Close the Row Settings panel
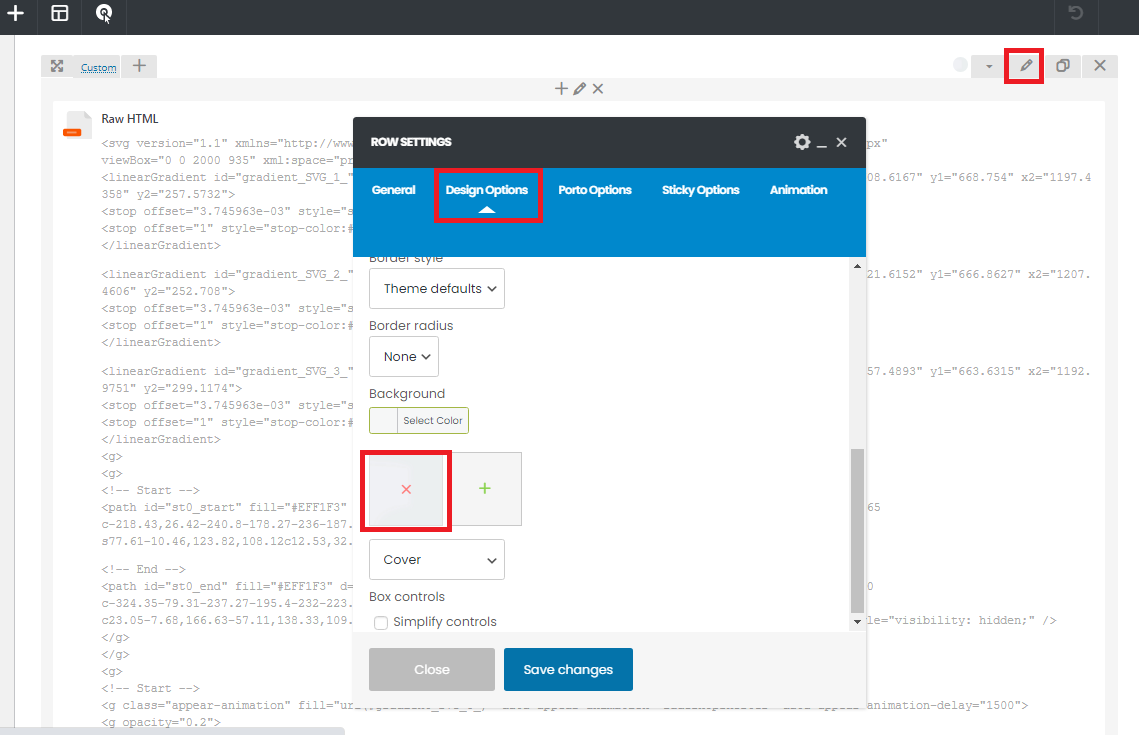This screenshot has height=735, width=1139. [841, 142]
